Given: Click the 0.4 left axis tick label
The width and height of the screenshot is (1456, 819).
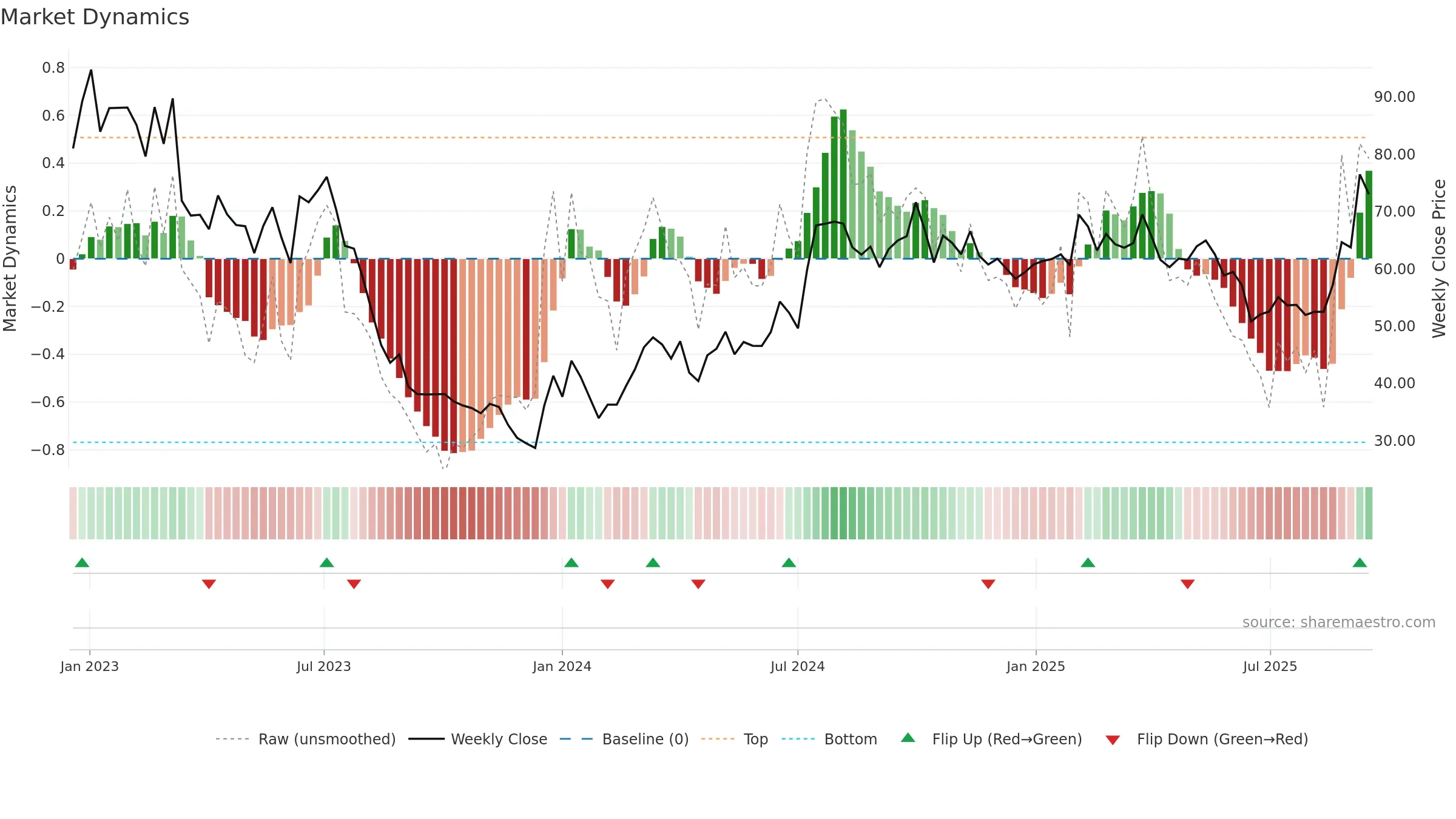Looking at the screenshot, I should point(53,163).
